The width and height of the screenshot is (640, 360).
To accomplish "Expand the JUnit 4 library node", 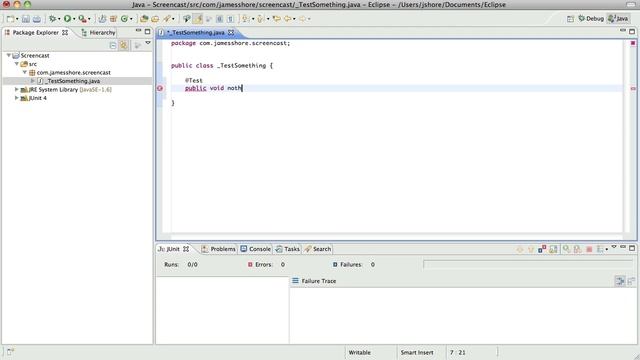I will click(16, 98).
